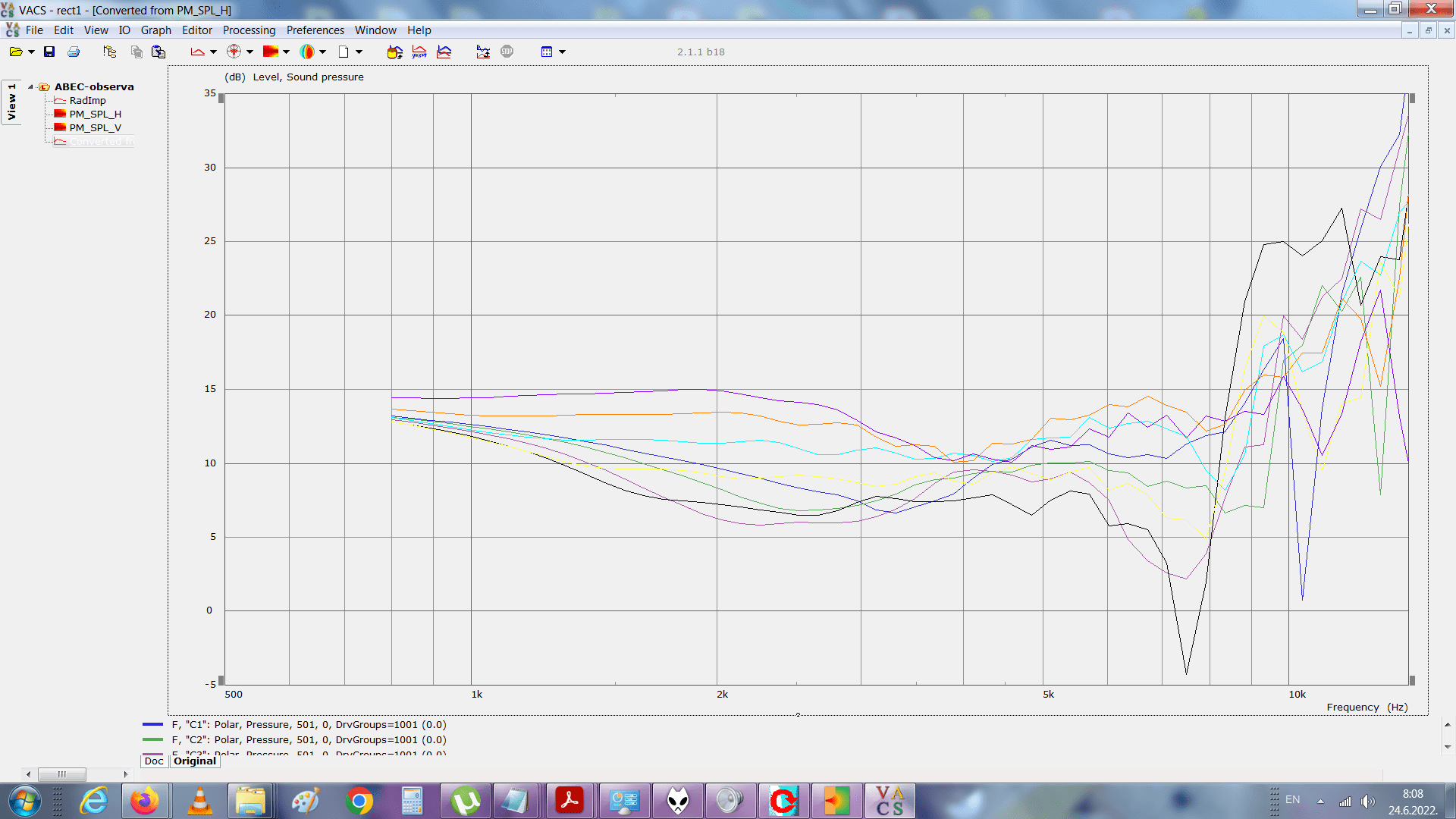Click the tree panel scroll right arrow
The image size is (1456, 819).
[126, 774]
